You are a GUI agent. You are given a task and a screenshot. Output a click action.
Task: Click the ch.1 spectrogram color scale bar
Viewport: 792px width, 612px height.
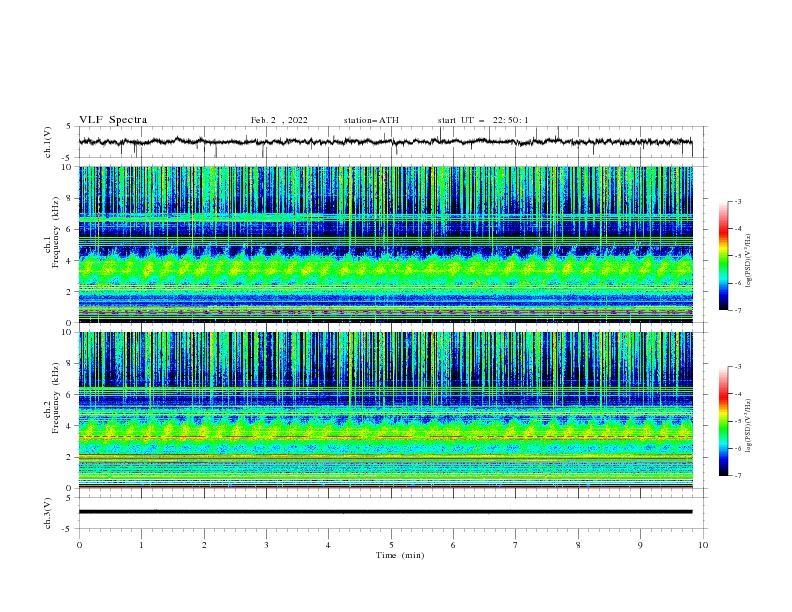[724, 256]
